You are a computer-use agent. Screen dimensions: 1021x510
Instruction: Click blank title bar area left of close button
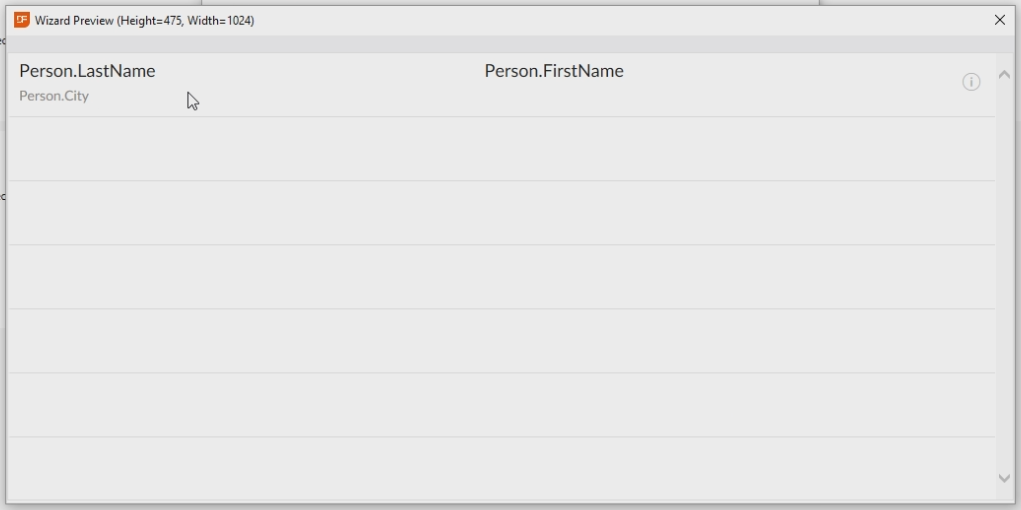click(x=700, y=20)
